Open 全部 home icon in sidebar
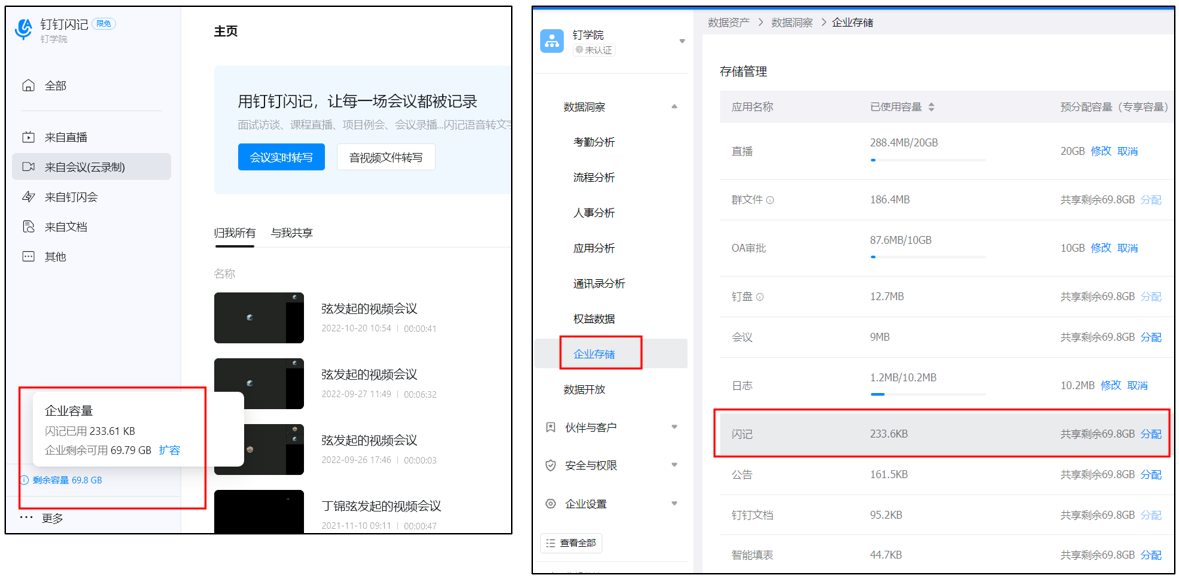 (x=28, y=86)
